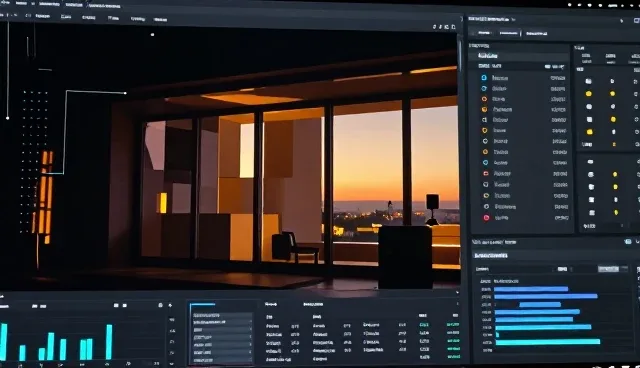Select the third tab in the right side panel
640x368 pixels.
pyautogui.click(x=536, y=33)
